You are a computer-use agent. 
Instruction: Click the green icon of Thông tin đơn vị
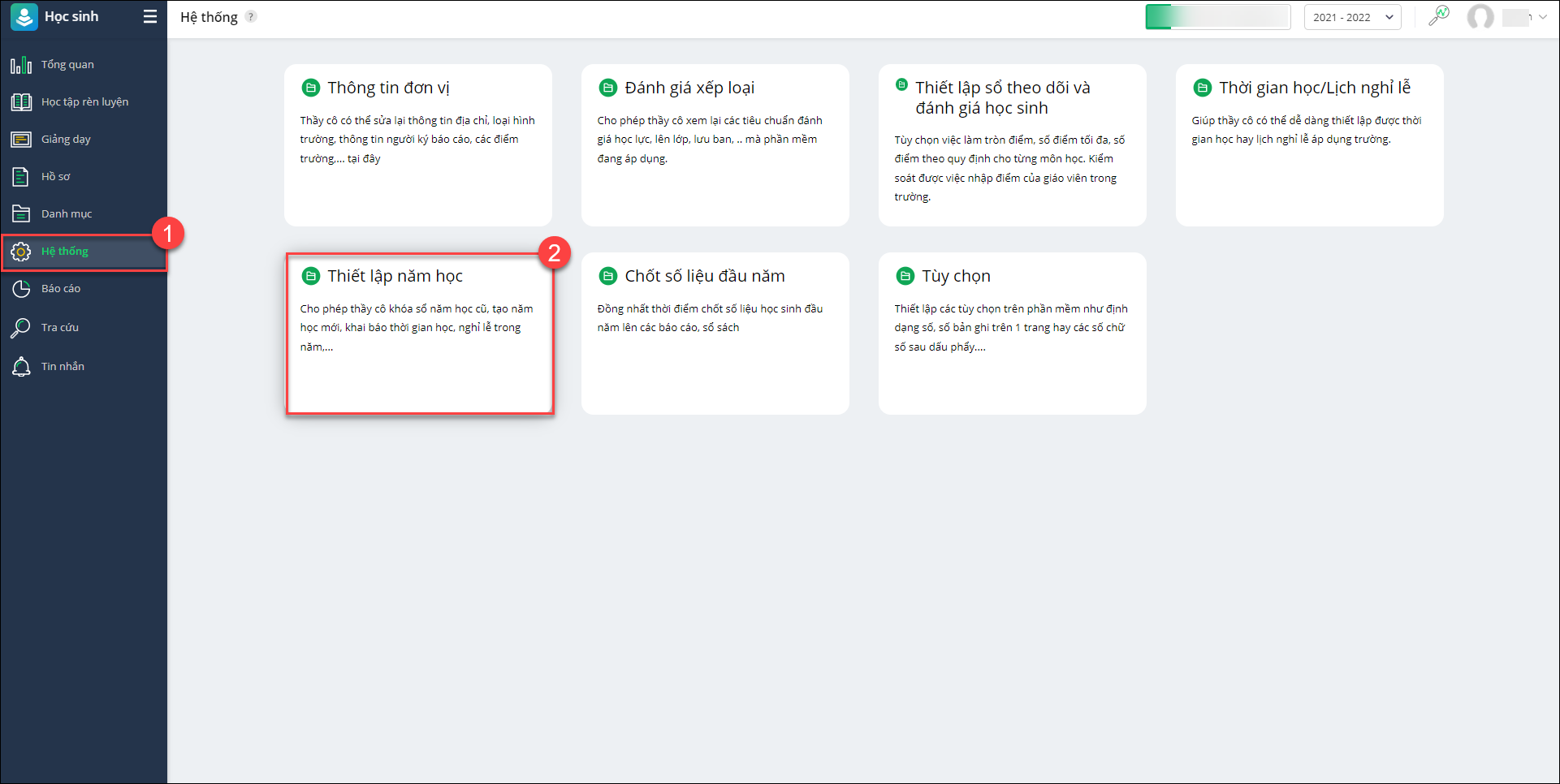pyautogui.click(x=310, y=88)
